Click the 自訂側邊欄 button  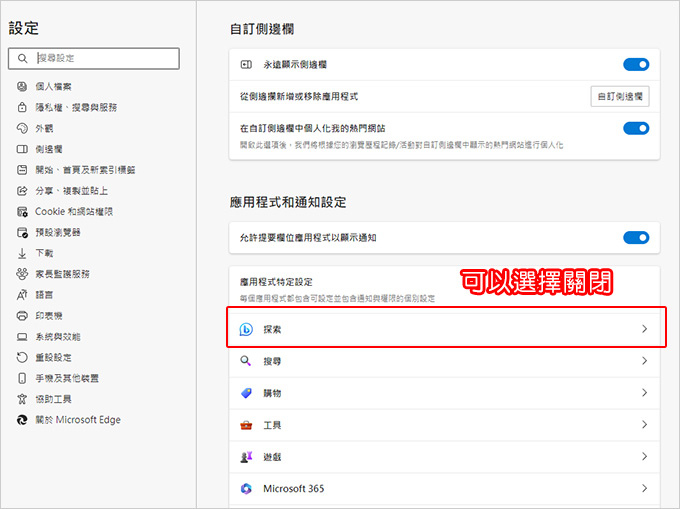[x=620, y=96]
